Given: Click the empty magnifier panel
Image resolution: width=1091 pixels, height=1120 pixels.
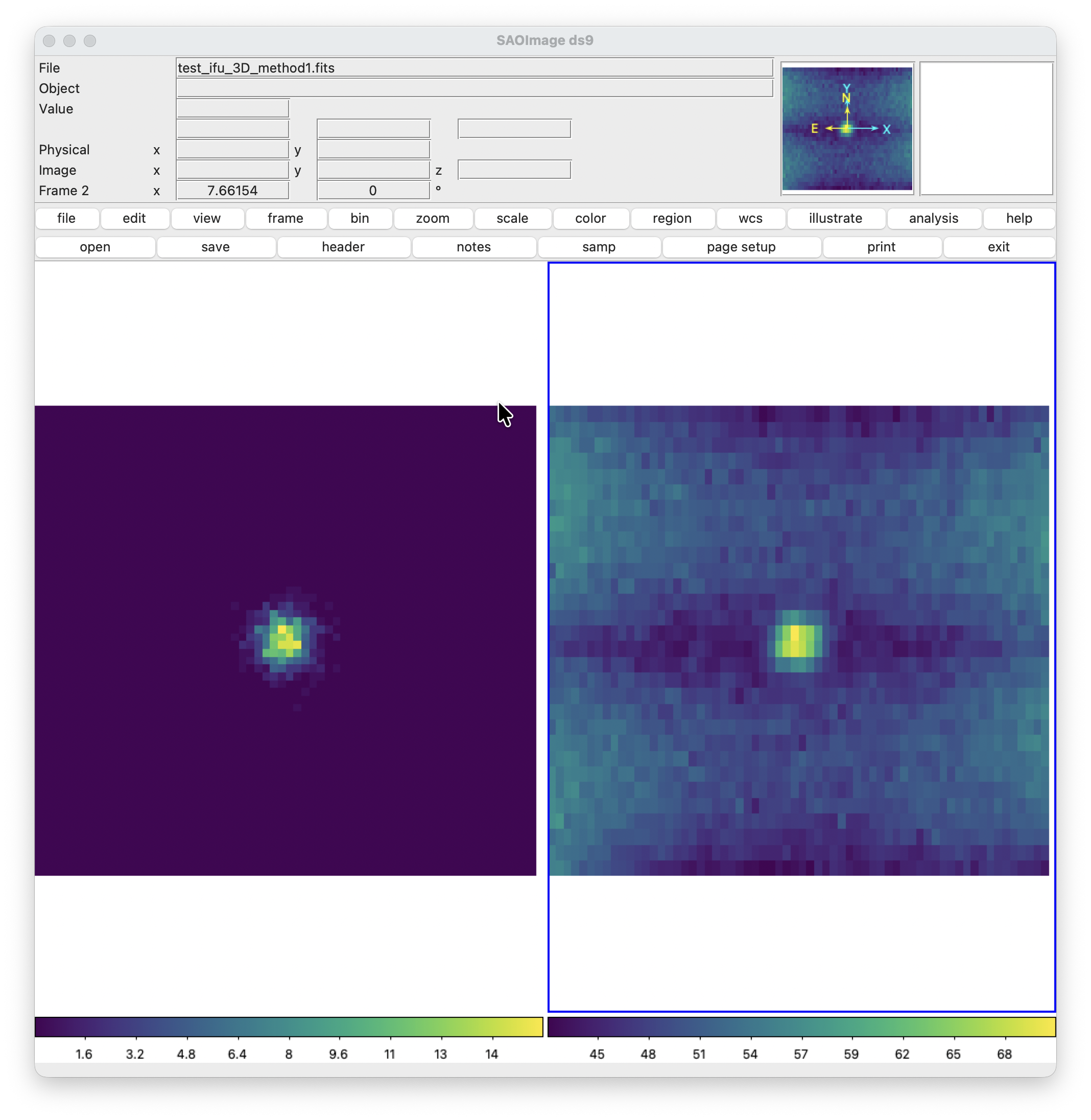Looking at the screenshot, I should pos(986,128).
